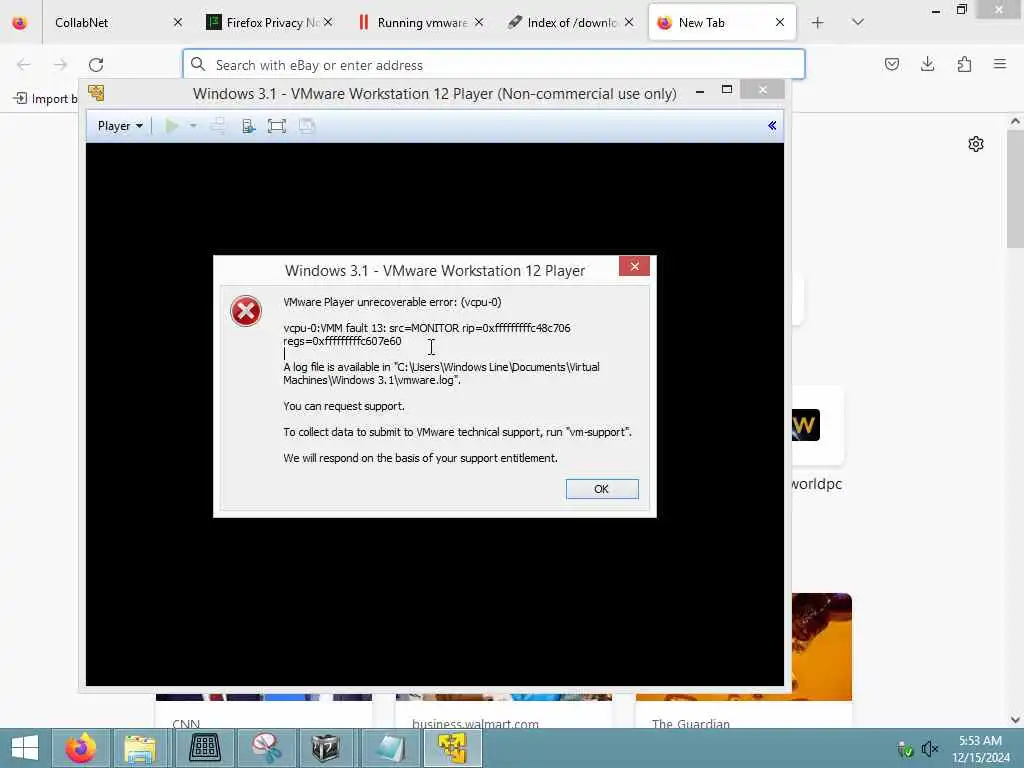
Task: Click the Firefox page scrollbar thumb
Action: [x=1015, y=189]
